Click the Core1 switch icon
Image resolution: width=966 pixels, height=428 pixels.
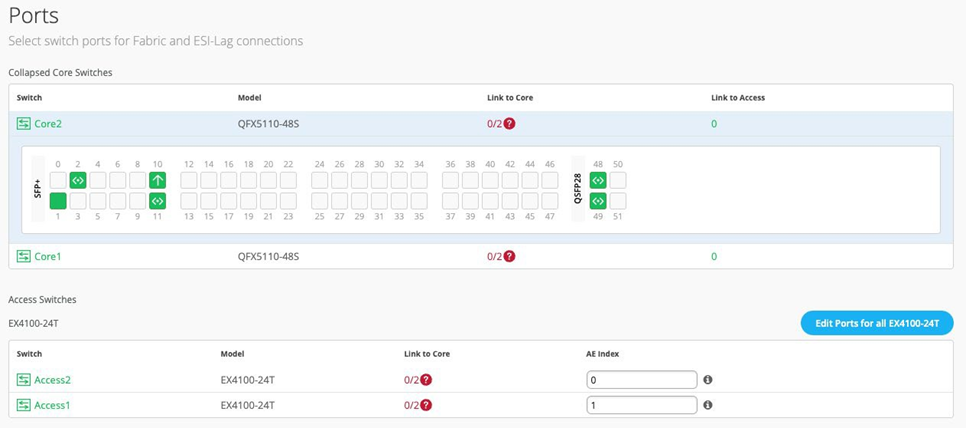tap(24, 257)
